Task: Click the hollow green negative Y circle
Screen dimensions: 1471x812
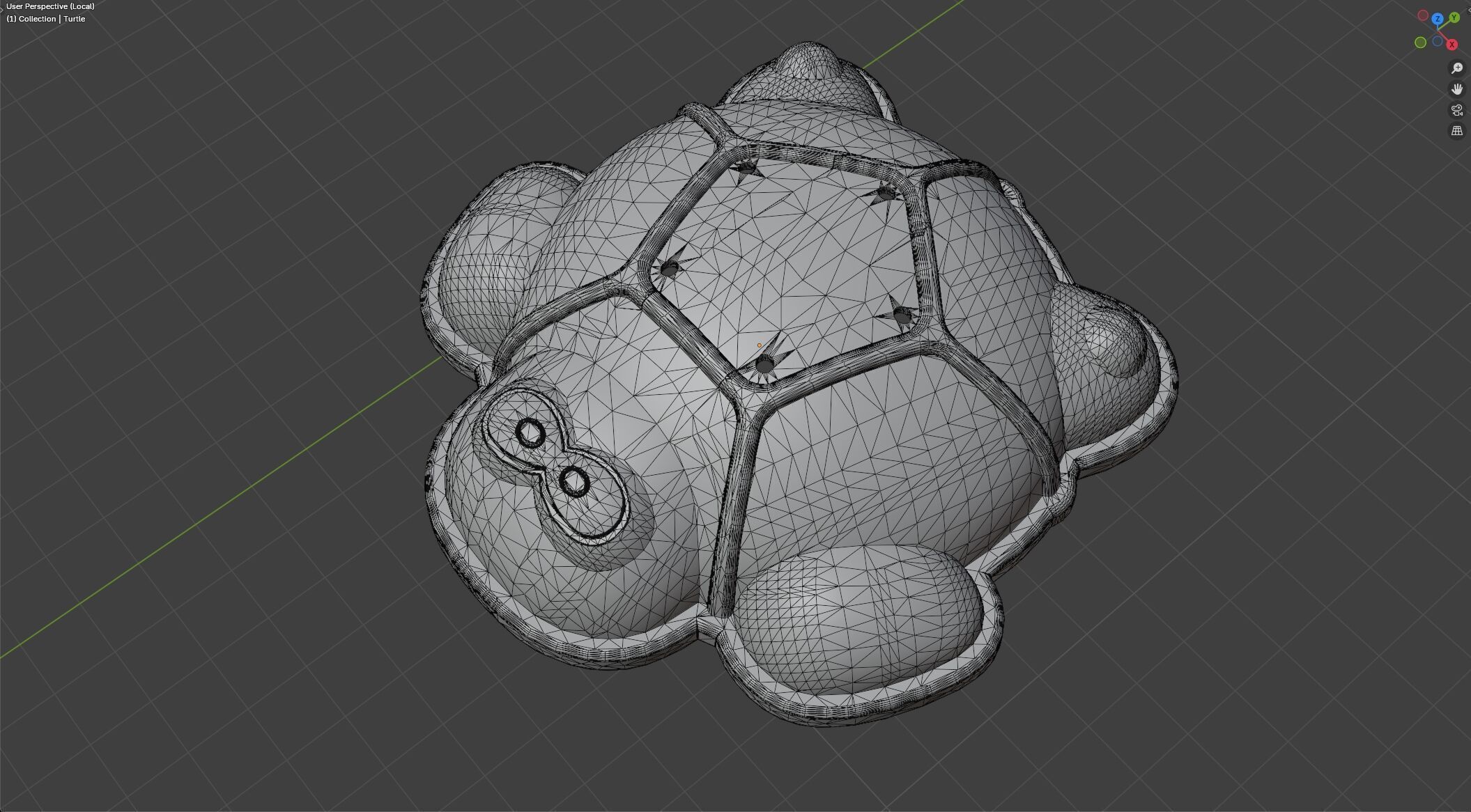Action: click(1420, 42)
